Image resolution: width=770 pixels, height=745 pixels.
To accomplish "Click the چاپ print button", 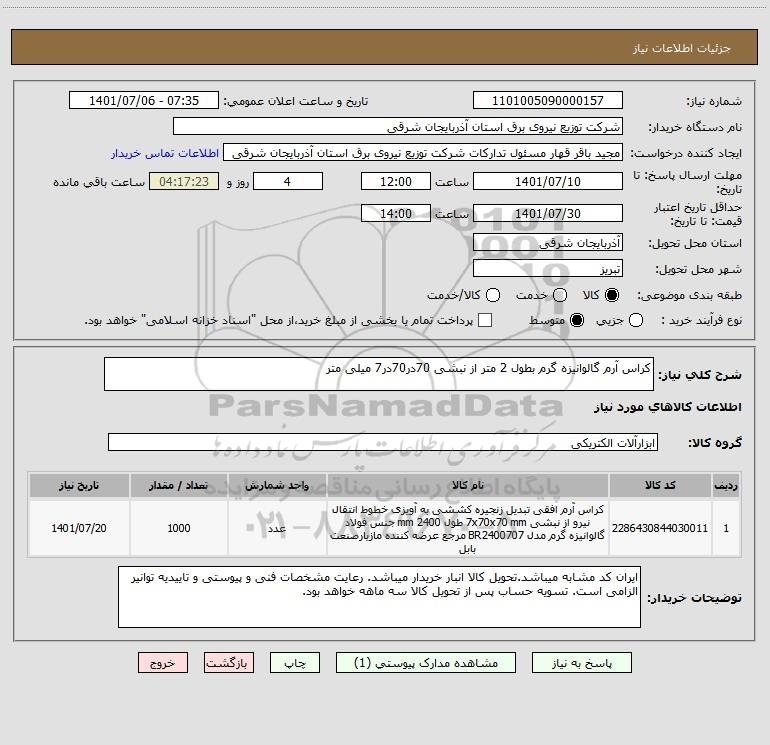I will pos(295,663).
